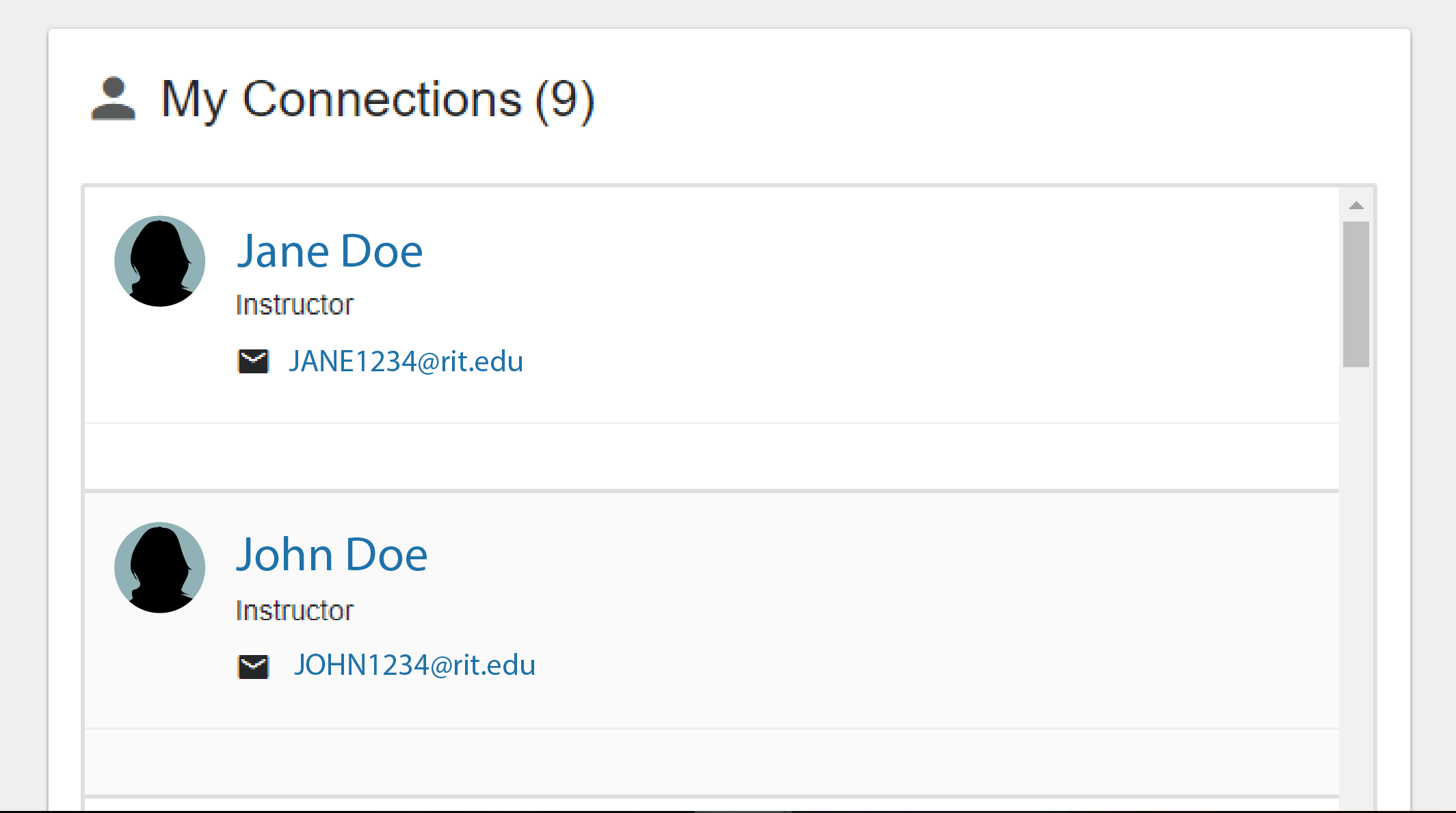The width and height of the screenshot is (1456, 813).
Task: Click the empty footer row below Jane's email
Action: point(711,456)
